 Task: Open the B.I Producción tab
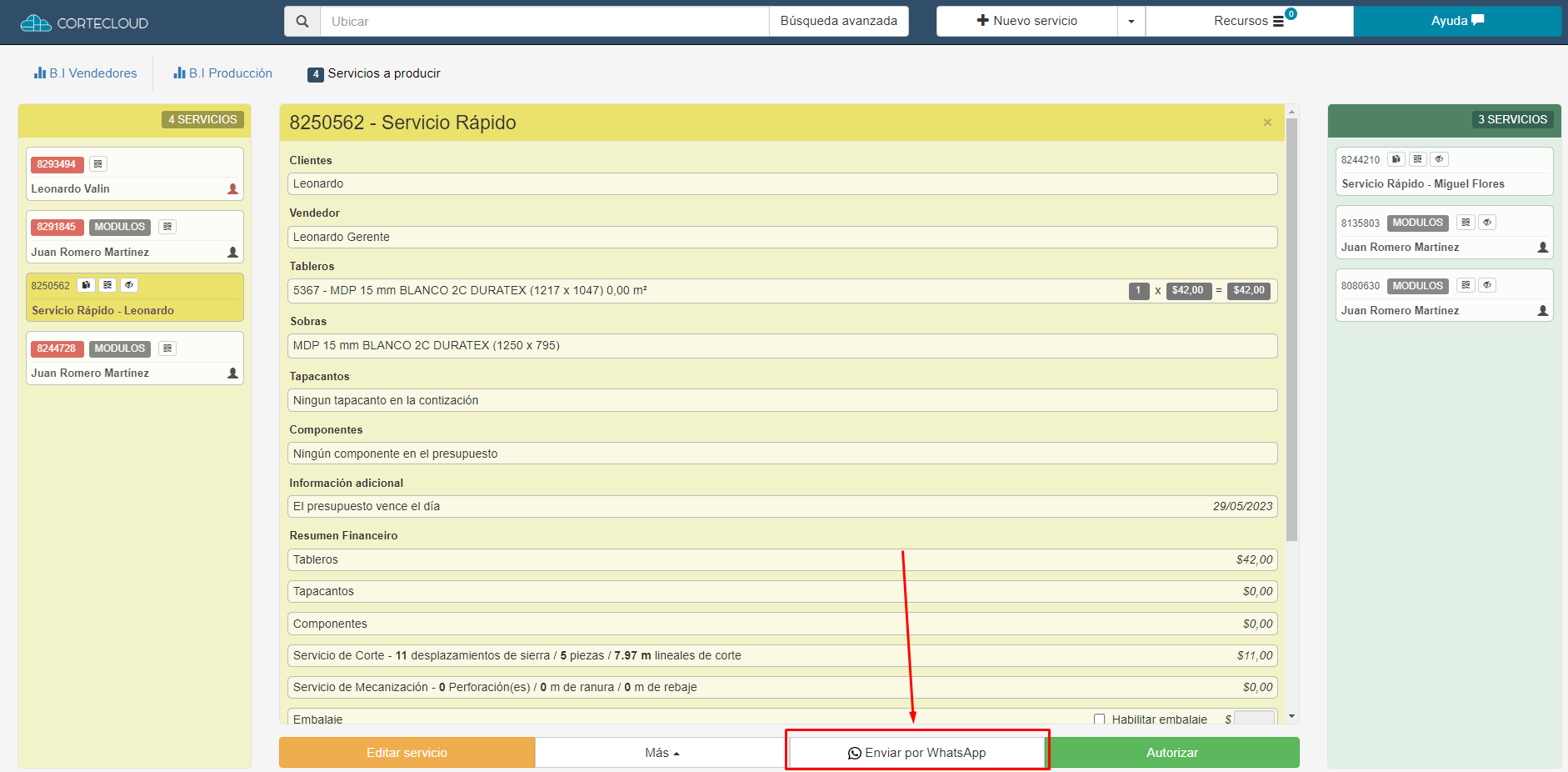[222, 73]
